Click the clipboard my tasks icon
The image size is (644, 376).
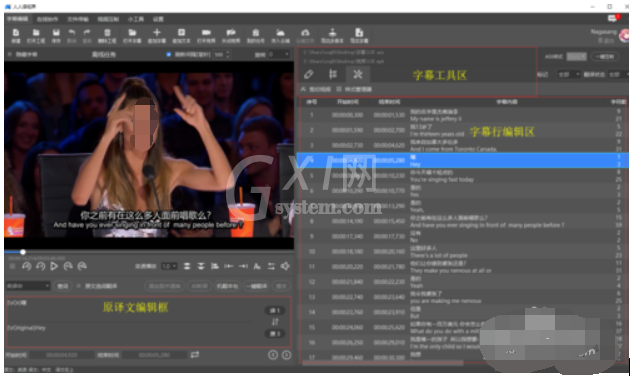255,32
